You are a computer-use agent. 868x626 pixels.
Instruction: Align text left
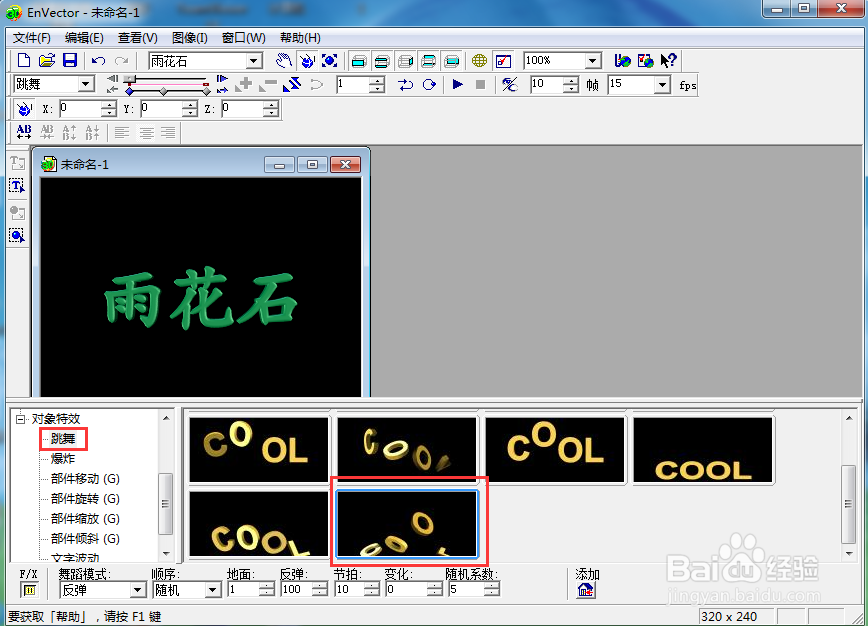[x=122, y=133]
